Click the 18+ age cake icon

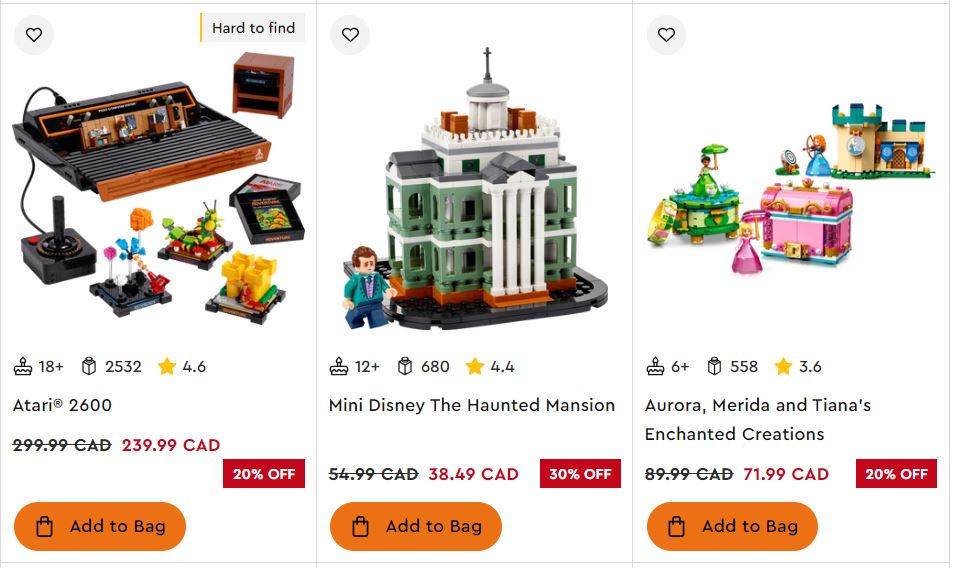pos(23,366)
